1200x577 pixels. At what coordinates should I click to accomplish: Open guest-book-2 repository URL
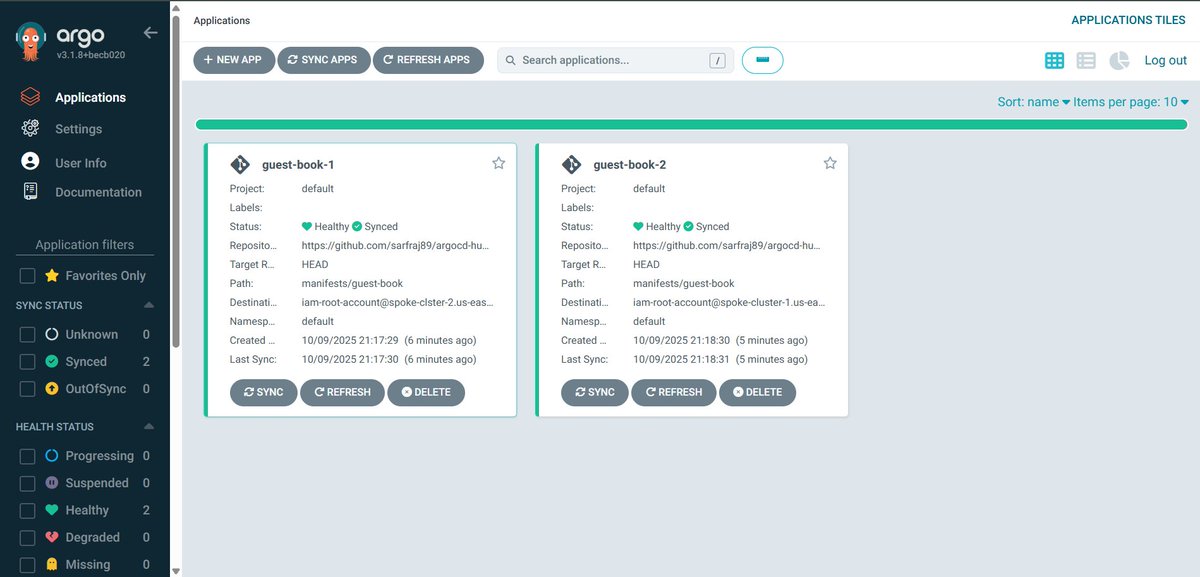tap(727, 245)
